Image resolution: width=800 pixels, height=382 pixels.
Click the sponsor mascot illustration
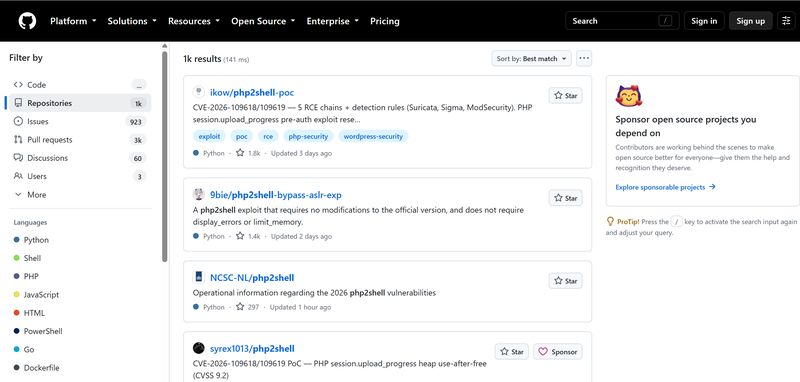[629, 95]
